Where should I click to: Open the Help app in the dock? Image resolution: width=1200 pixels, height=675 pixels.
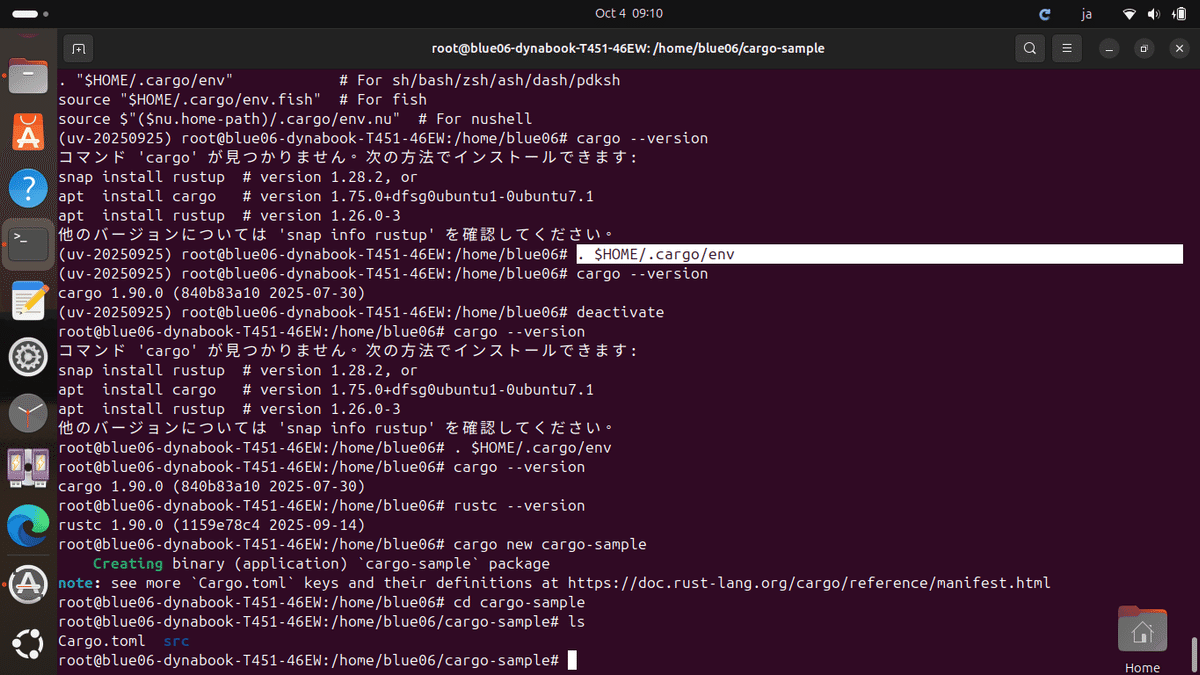[27, 186]
